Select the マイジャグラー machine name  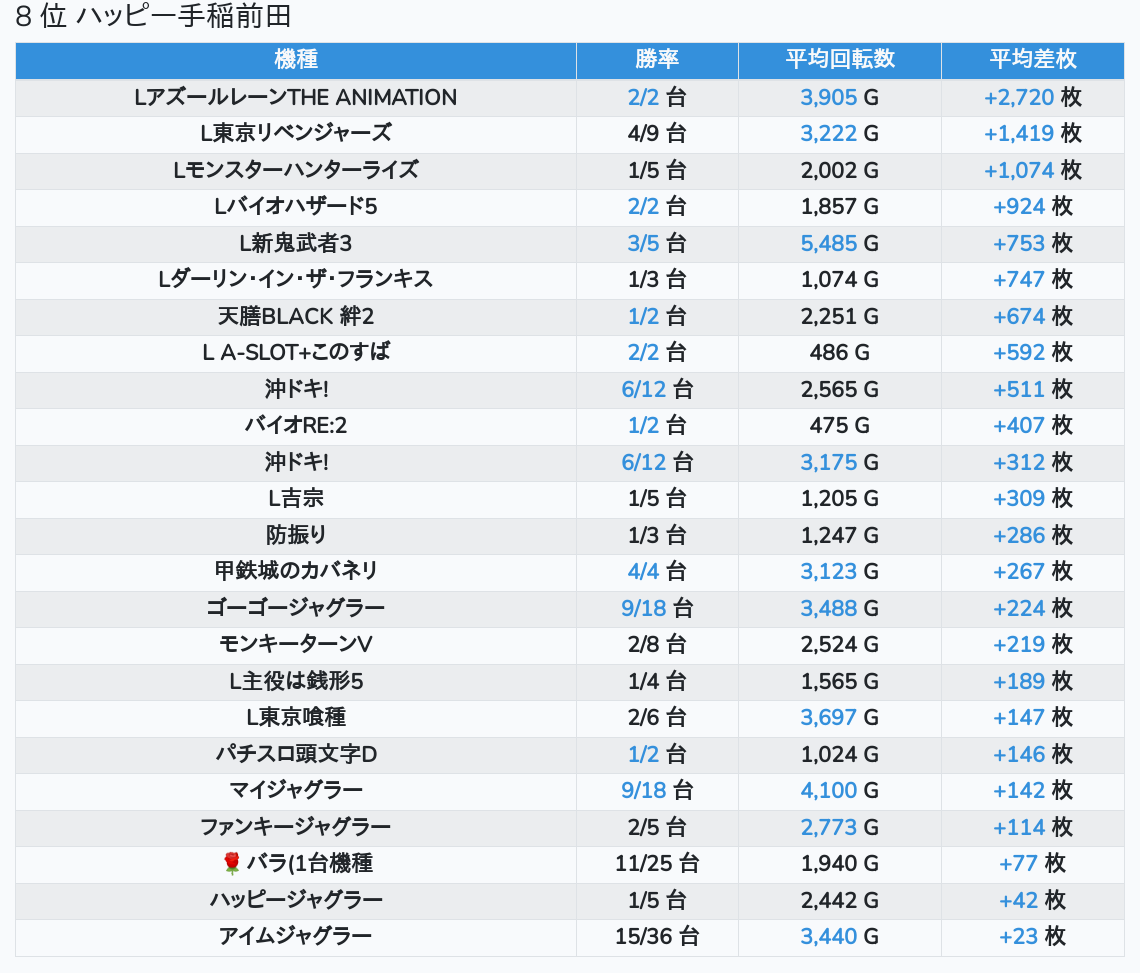[x=296, y=790]
